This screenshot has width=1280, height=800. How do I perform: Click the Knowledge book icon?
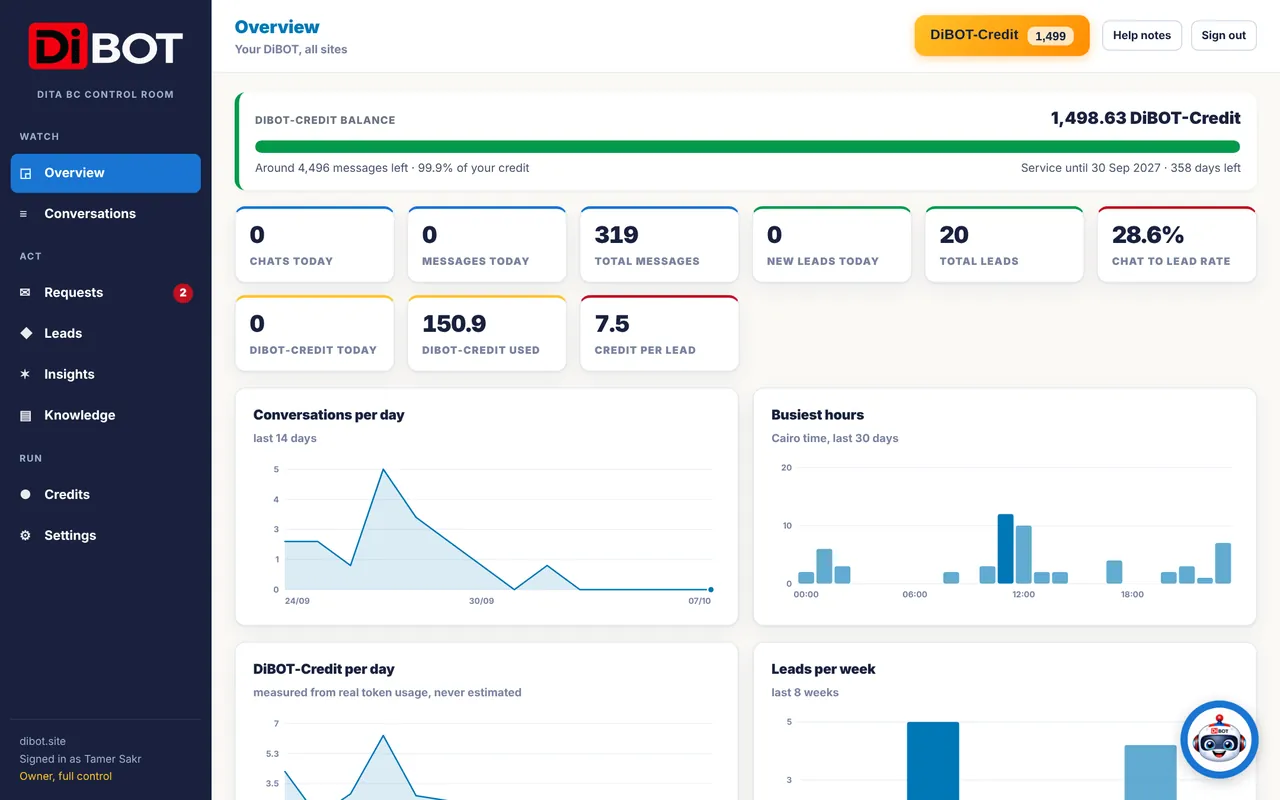(x=25, y=415)
